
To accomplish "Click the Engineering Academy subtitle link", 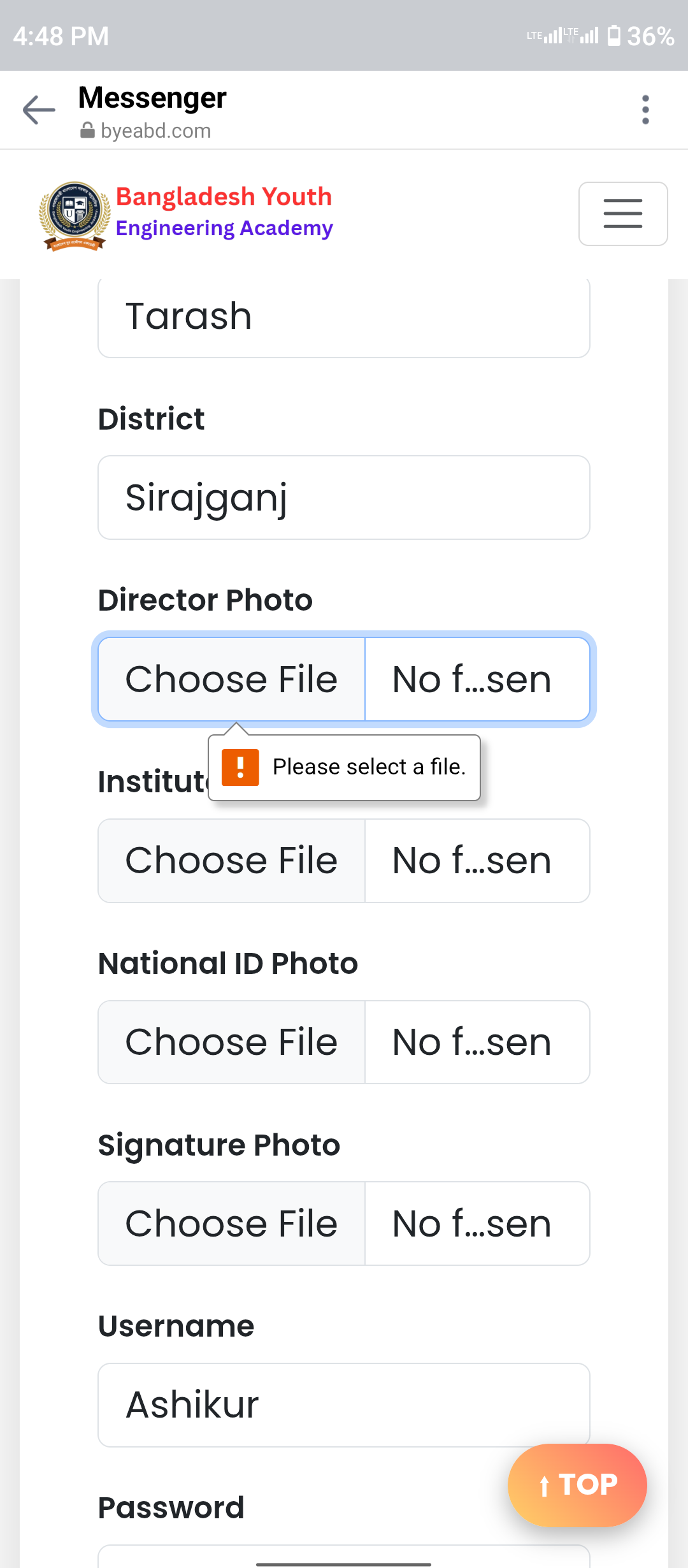I will 224,228.
